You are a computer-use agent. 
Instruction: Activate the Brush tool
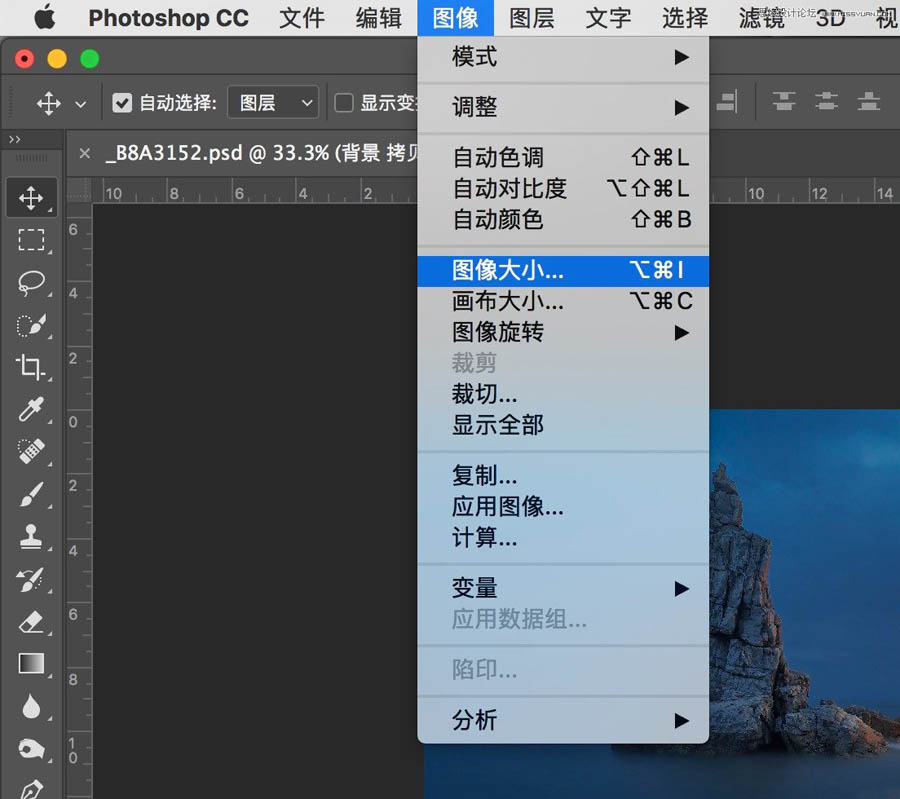point(31,494)
